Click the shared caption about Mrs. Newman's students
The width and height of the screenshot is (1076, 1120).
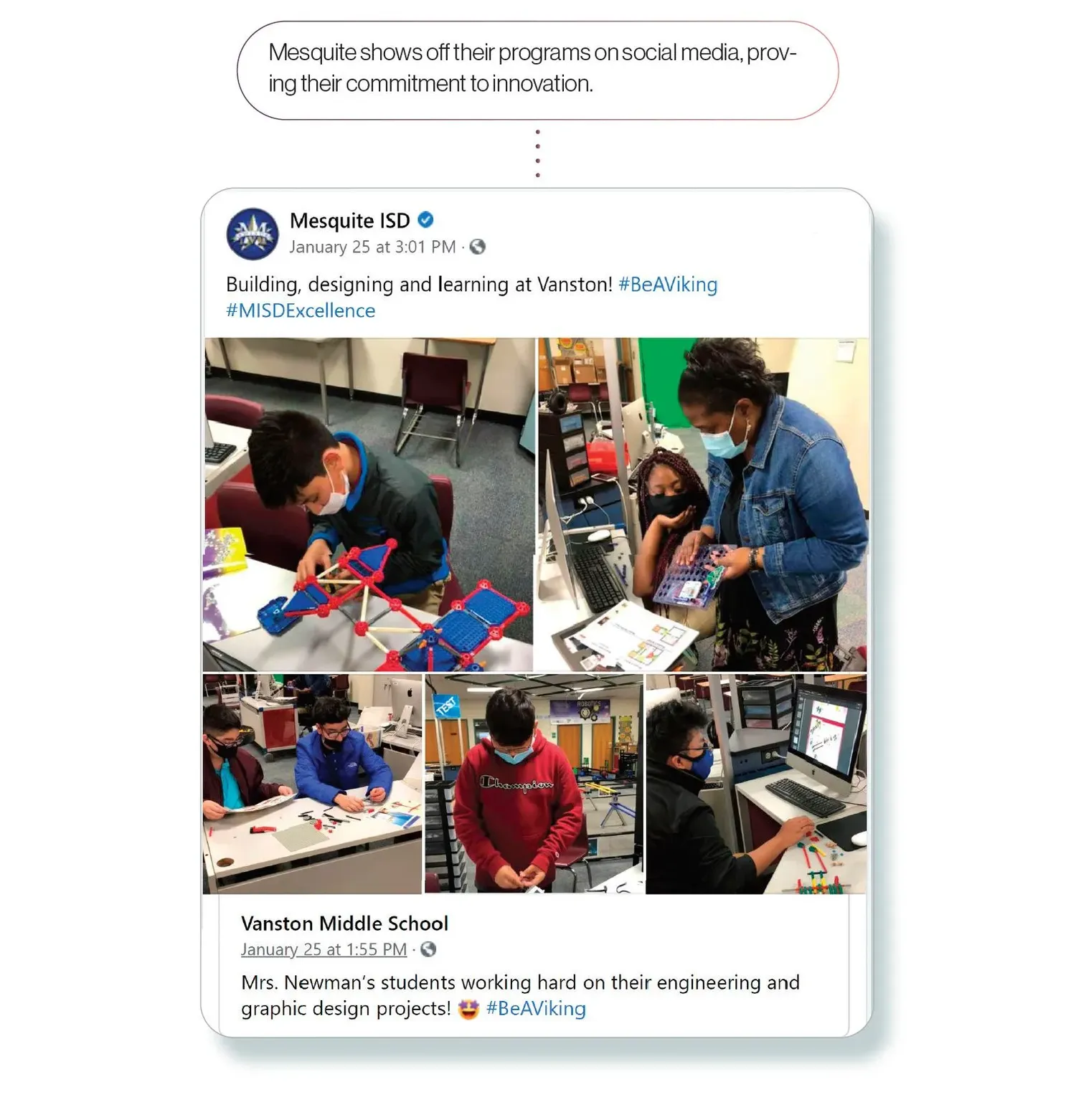tap(520, 995)
